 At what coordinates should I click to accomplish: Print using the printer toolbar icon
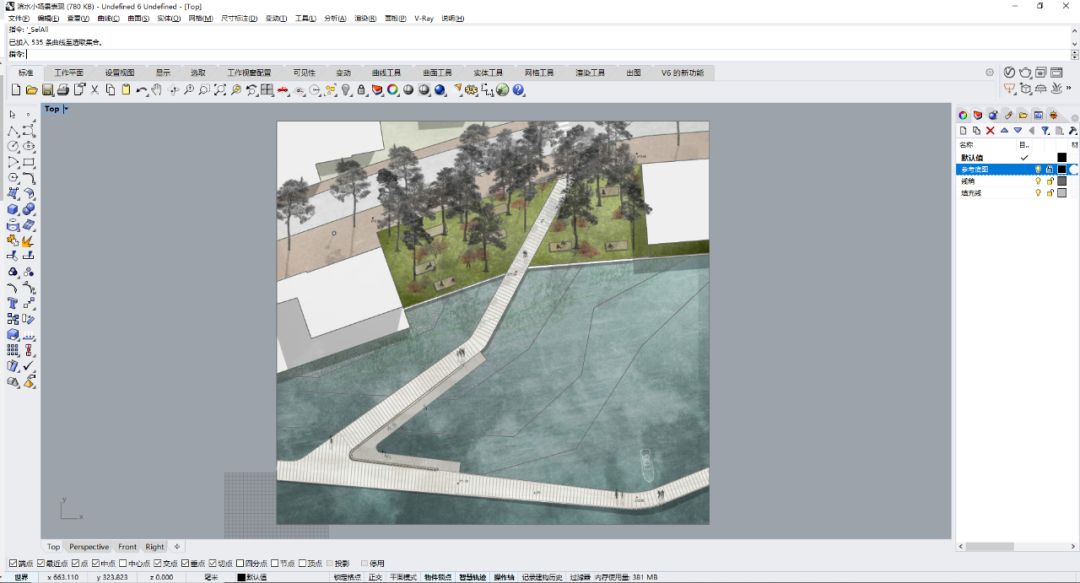point(63,90)
